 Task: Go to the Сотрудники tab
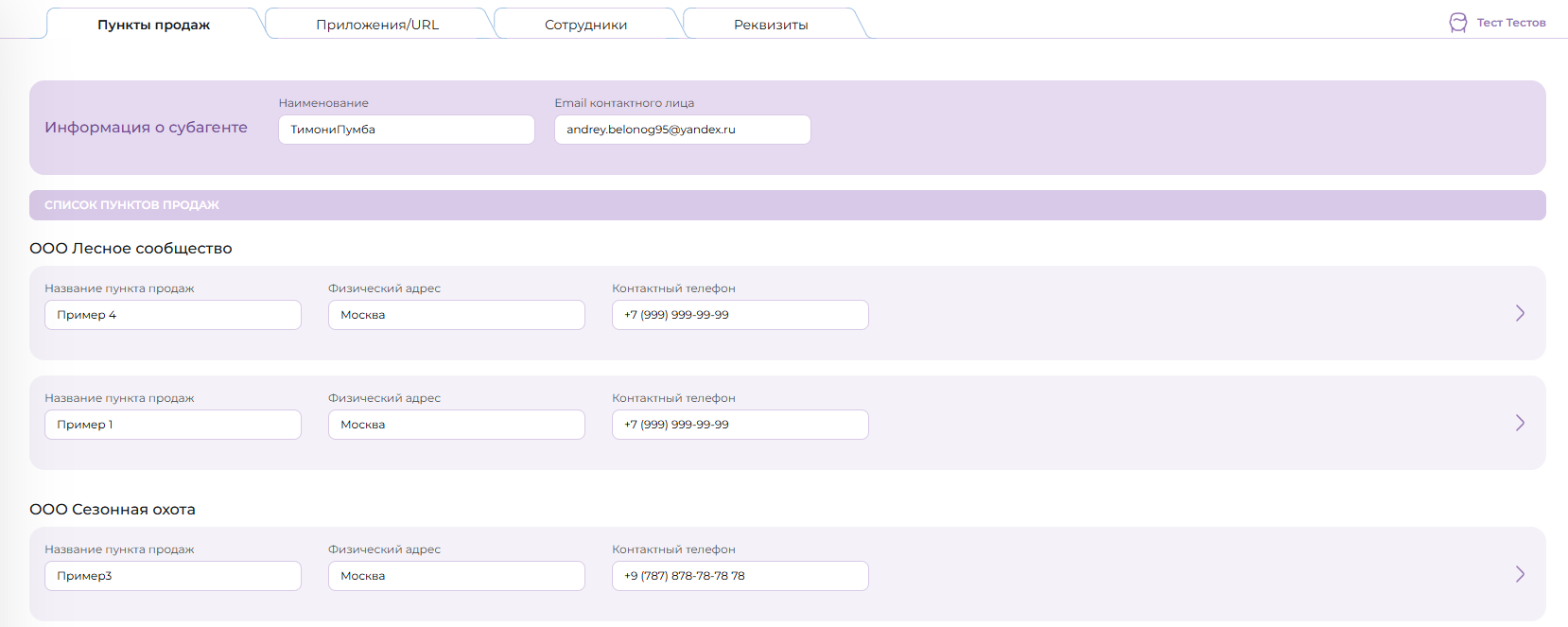pyautogui.click(x=585, y=25)
